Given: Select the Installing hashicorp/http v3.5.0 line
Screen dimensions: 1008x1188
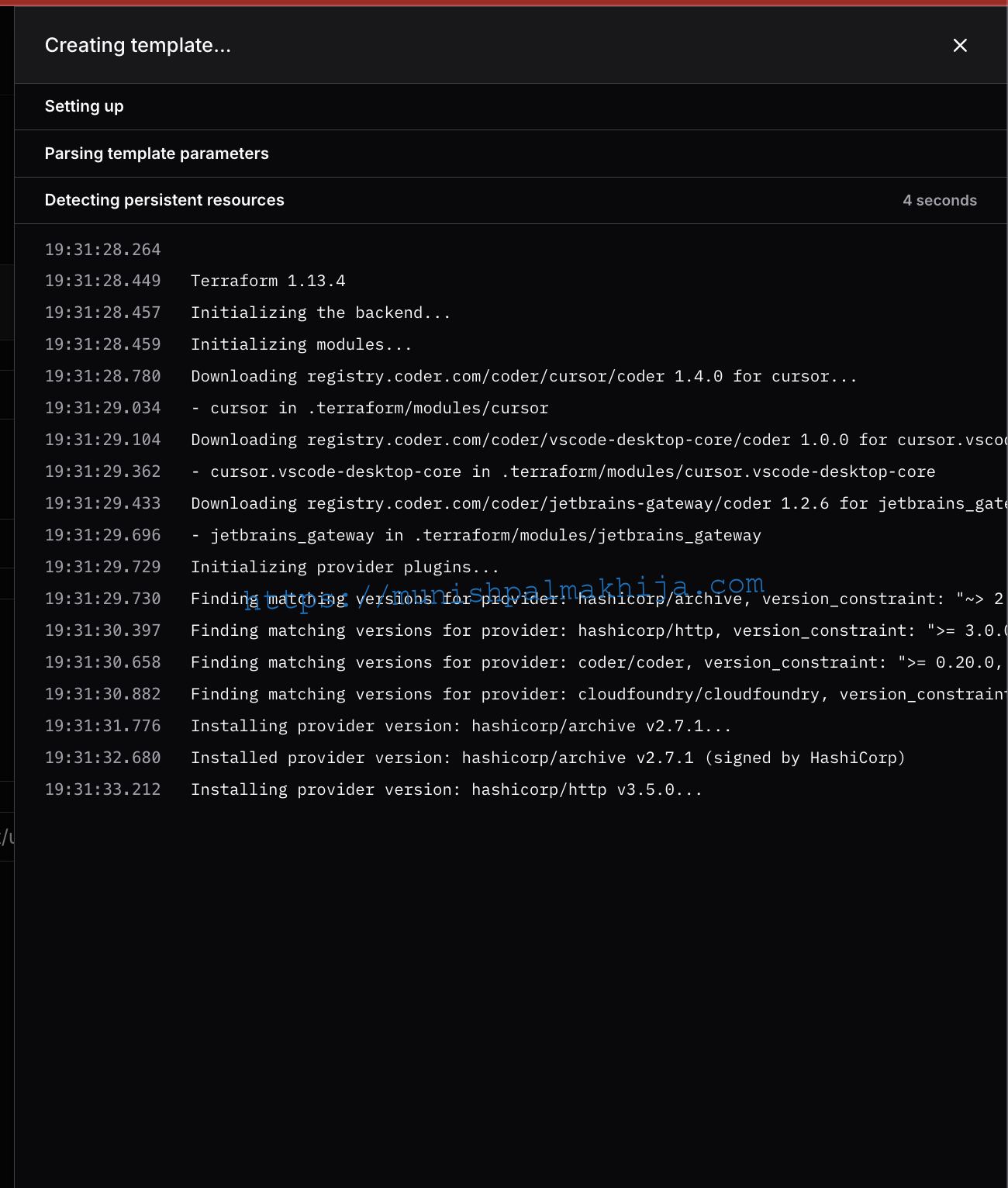Looking at the screenshot, I should 447,789.
